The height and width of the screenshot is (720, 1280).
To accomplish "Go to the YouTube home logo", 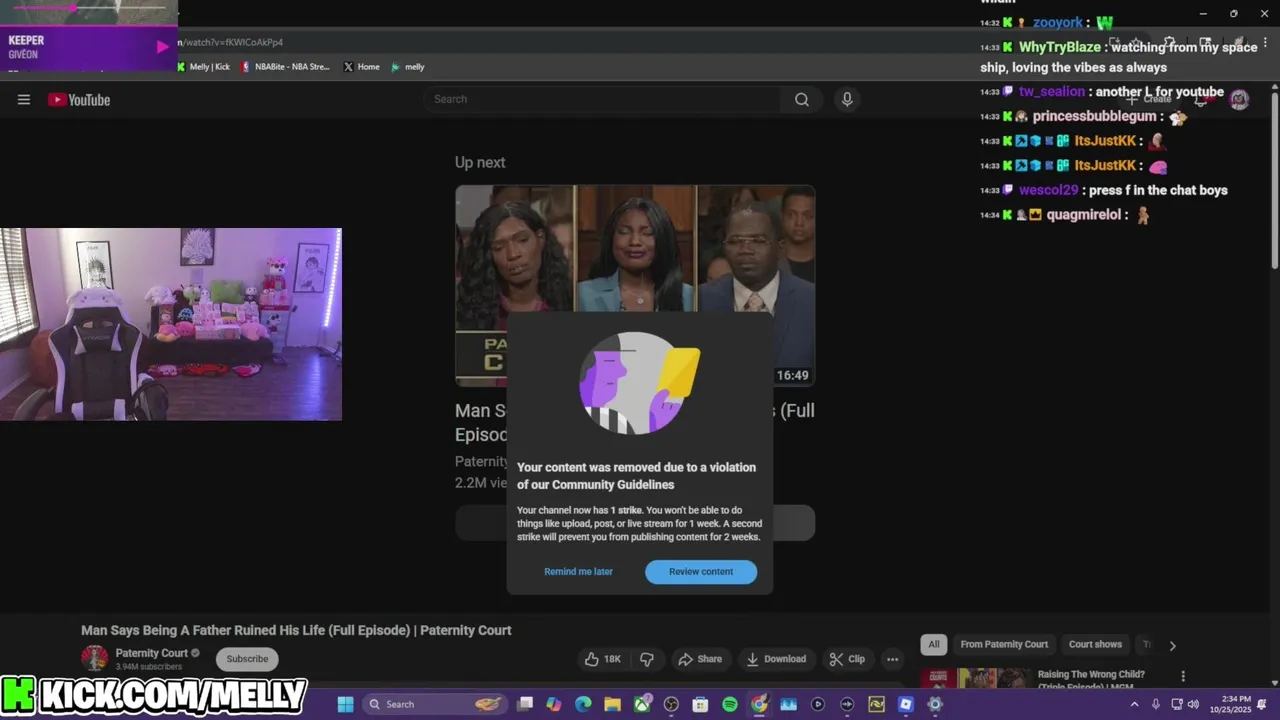I will tap(79, 99).
